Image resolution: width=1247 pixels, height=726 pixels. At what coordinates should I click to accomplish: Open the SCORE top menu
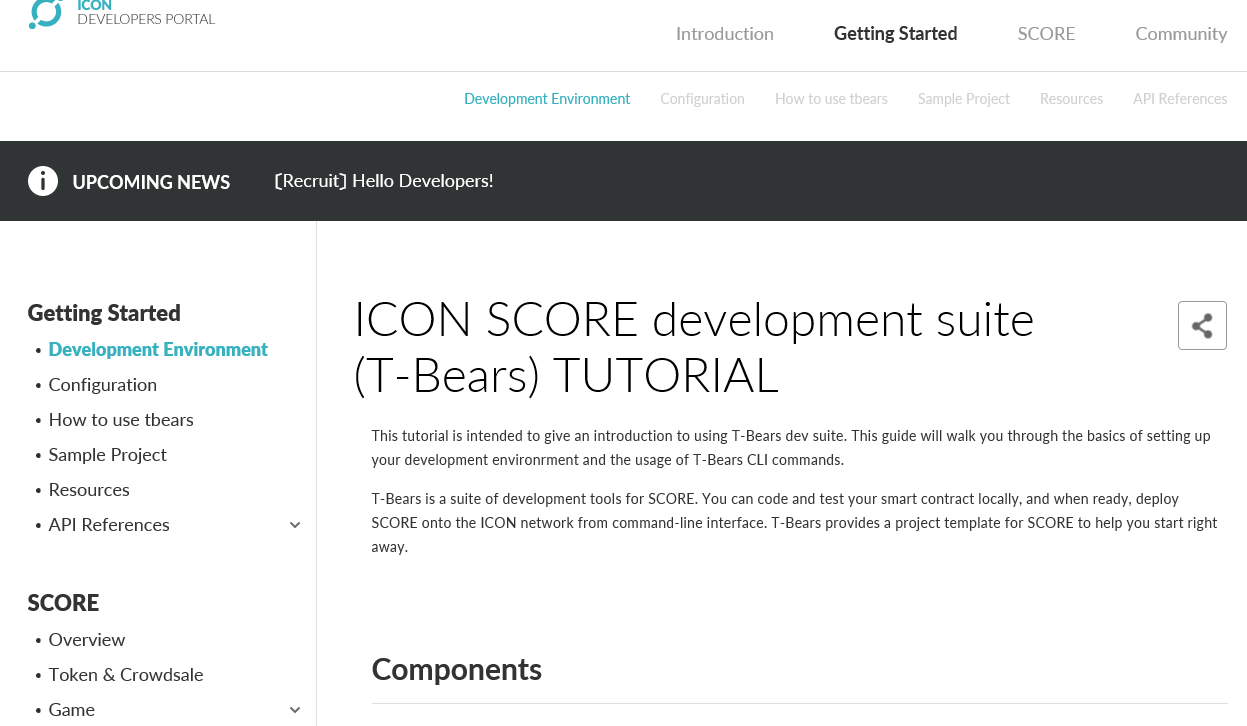click(1046, 34)
